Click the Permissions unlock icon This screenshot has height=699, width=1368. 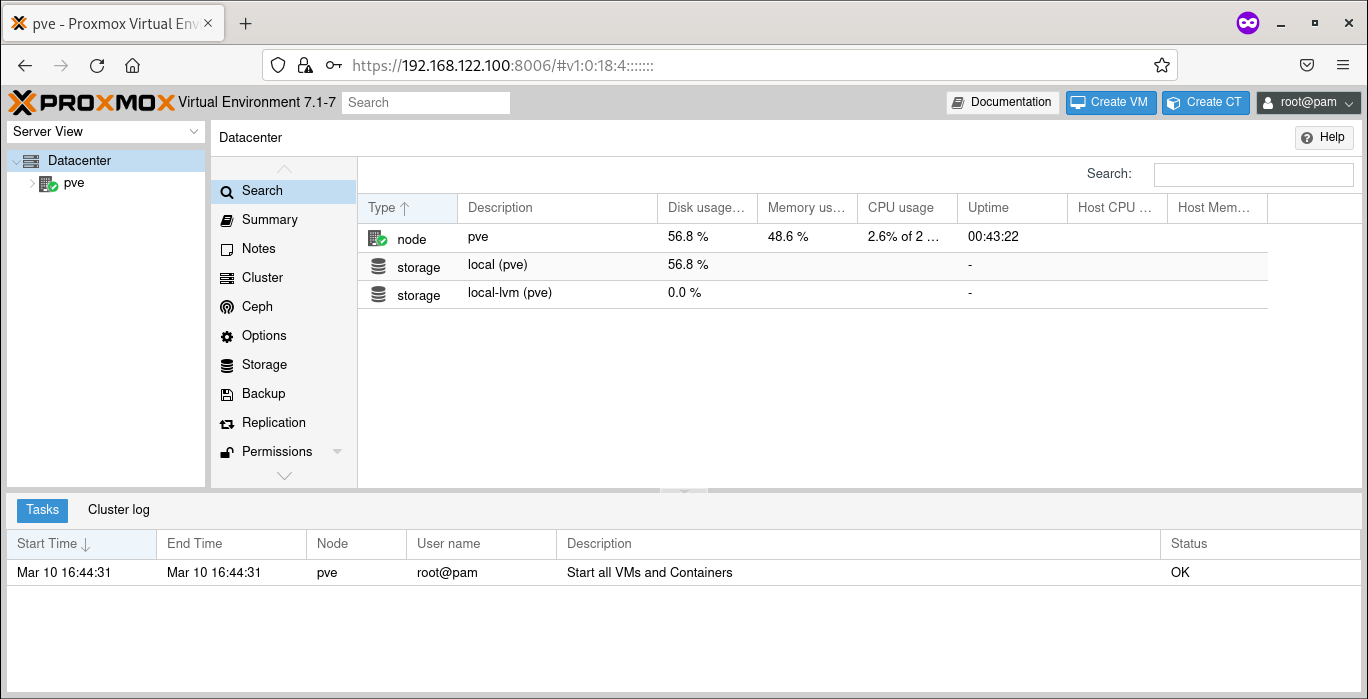tap(227, 453)
